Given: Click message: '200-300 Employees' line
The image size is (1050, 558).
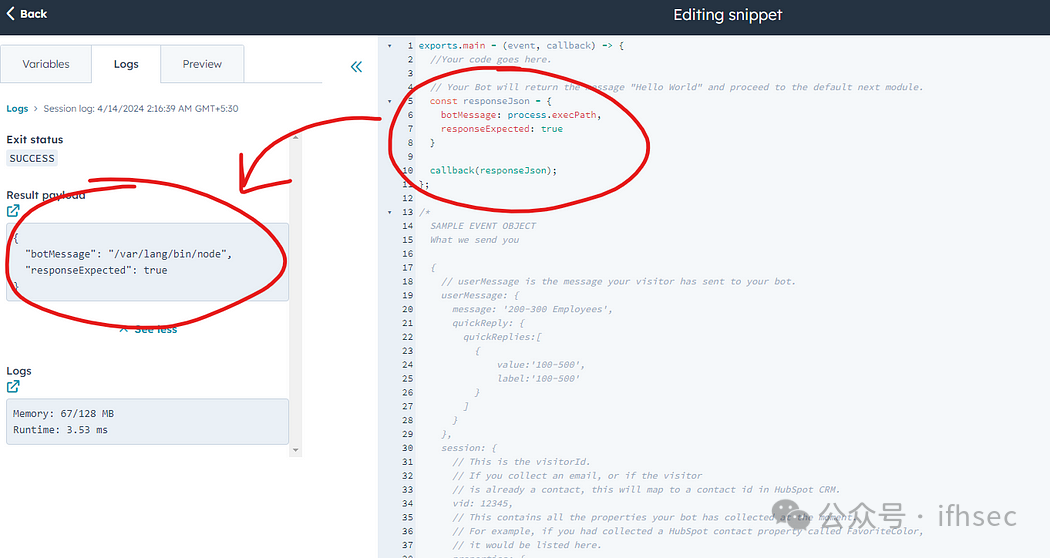Looking at the screenshot, I should tap(532, 309).
